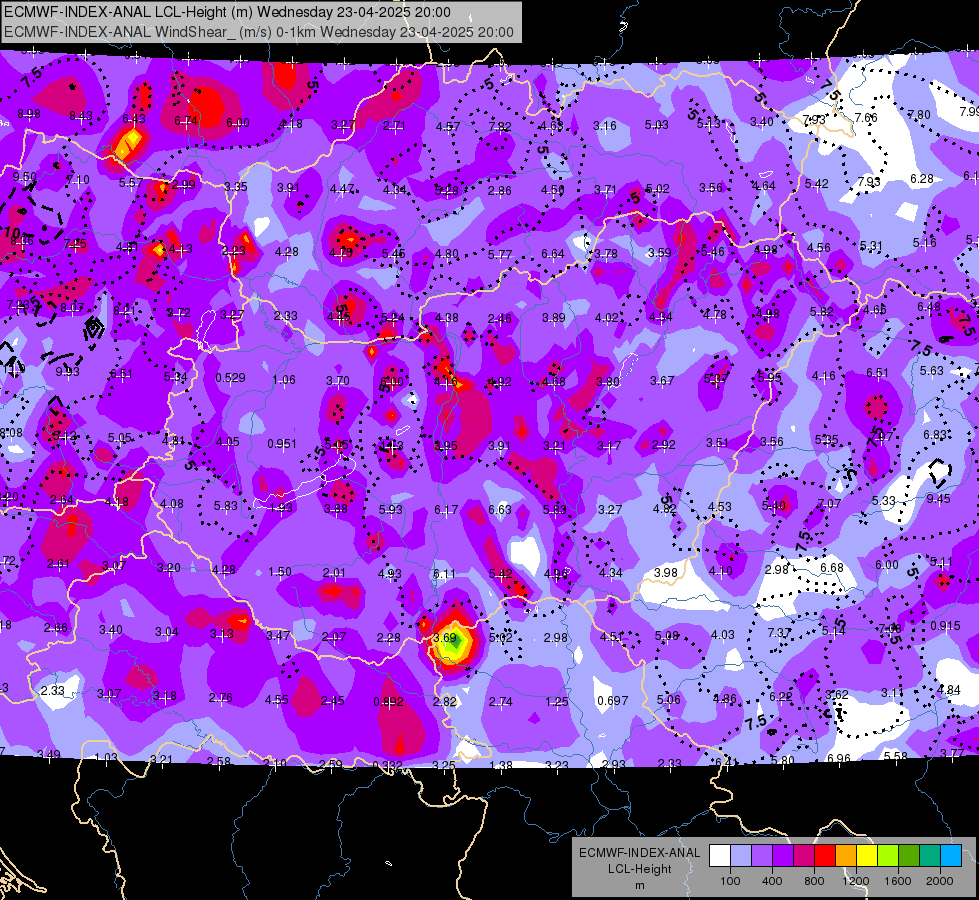Select the magenta legend swatch left of 800
The image size is (979, 900).
[x=804, y=856]
